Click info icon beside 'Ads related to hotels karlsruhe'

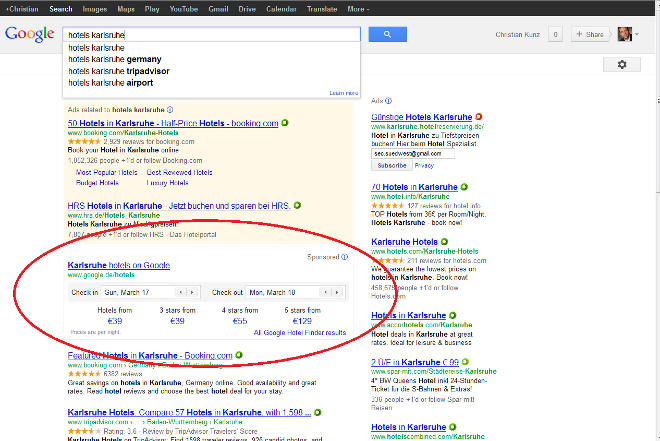170,109
